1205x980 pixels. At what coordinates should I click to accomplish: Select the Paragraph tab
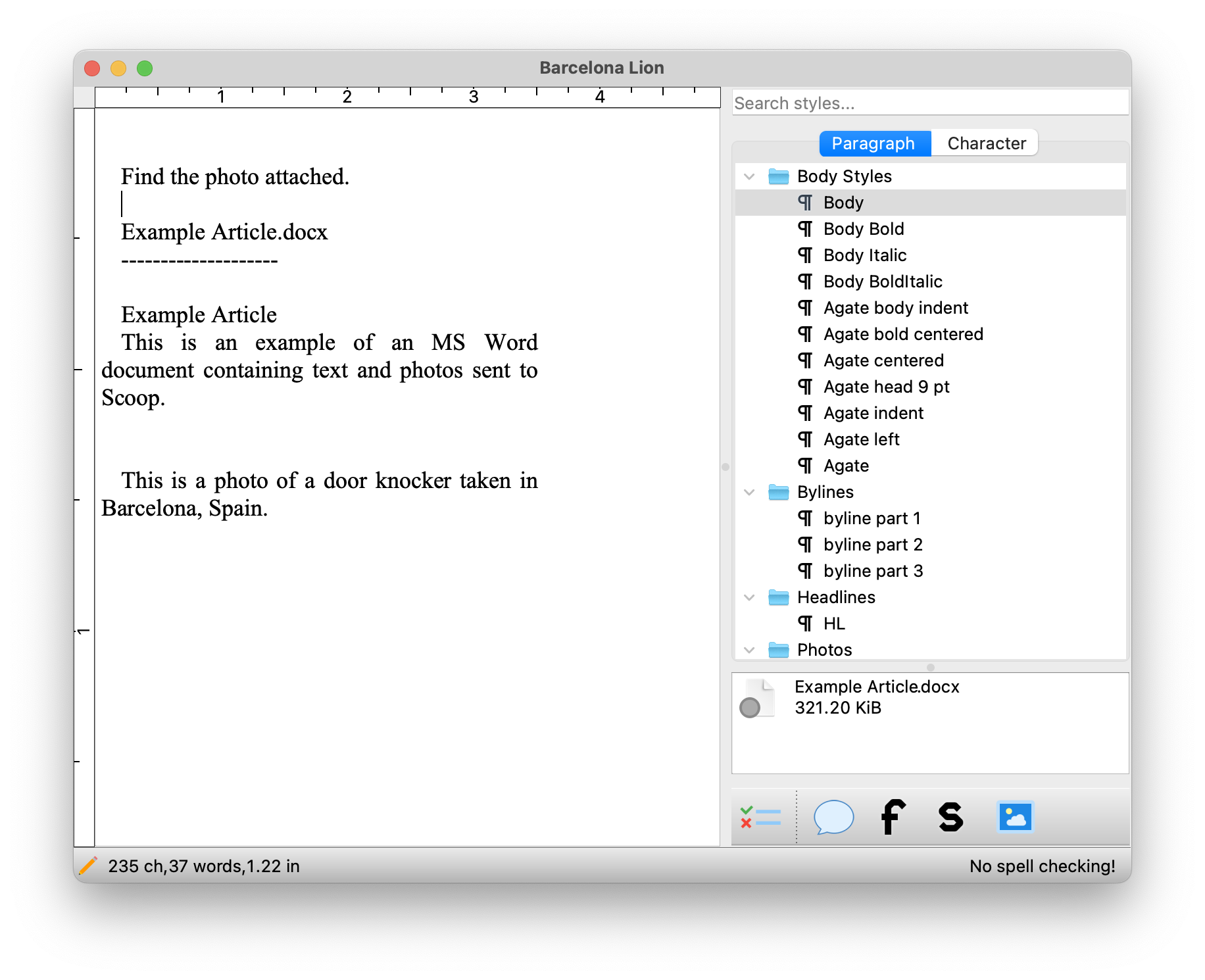coord(873,143)
